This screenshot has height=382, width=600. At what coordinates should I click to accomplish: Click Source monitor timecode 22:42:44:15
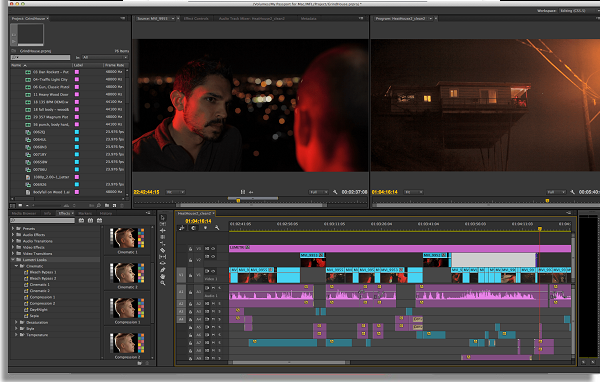(147, 192)
